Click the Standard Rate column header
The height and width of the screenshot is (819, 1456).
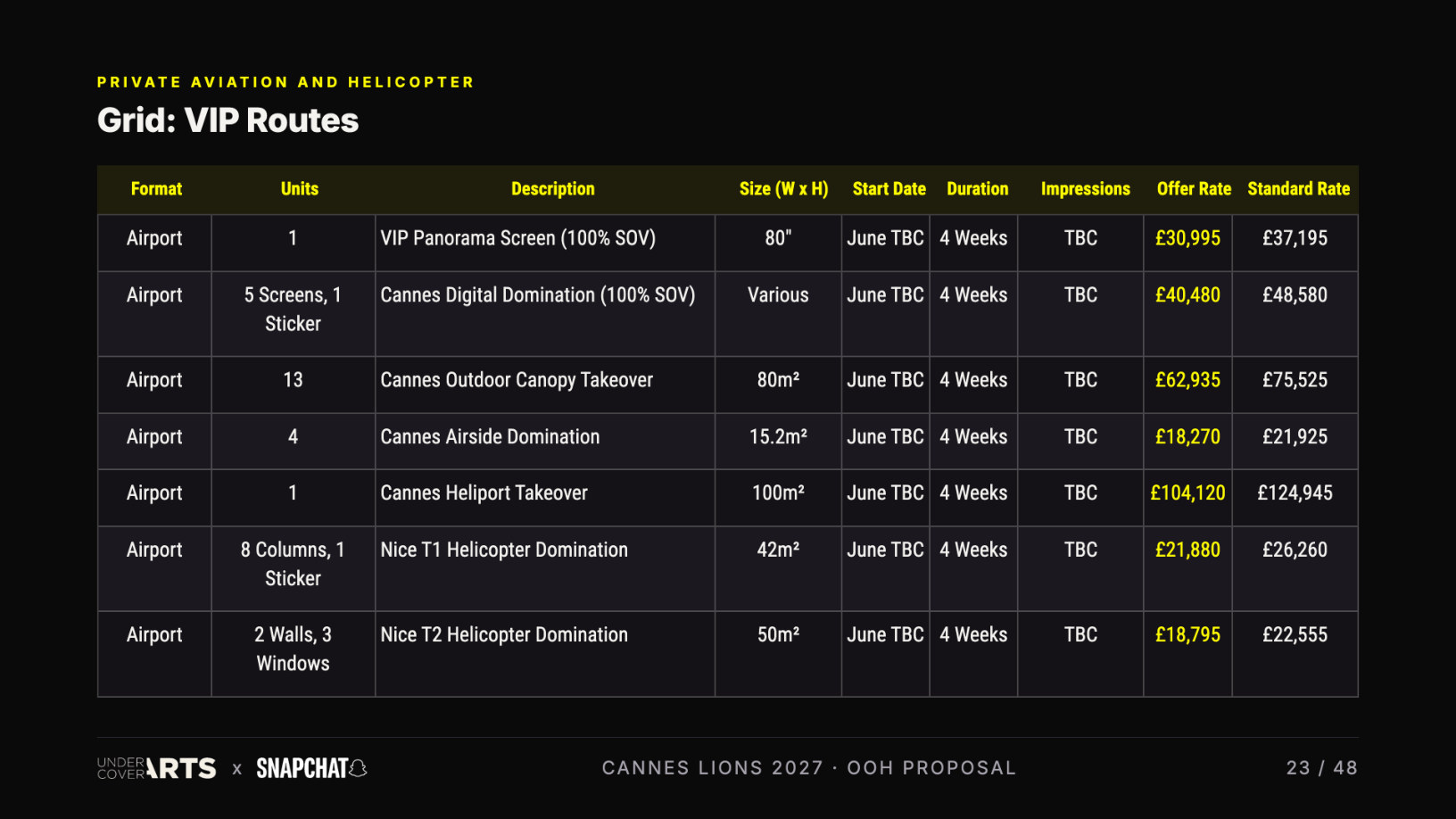[1298, 189]
